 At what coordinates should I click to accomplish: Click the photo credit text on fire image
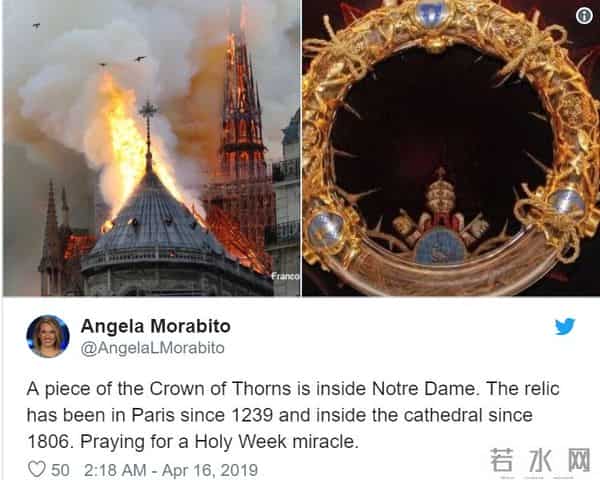pos(285,276)
